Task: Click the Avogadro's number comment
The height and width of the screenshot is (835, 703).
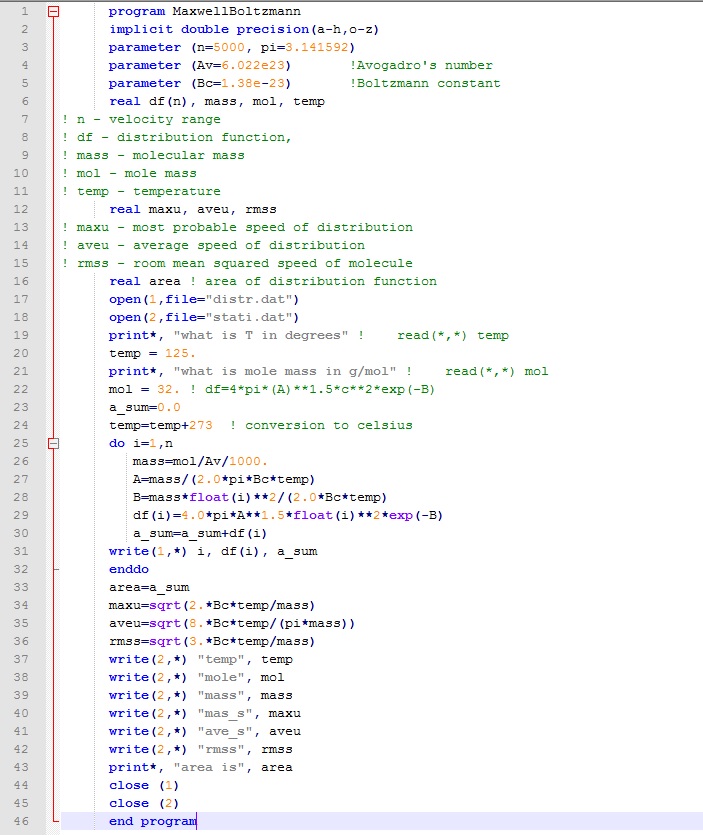Action: 421,66
